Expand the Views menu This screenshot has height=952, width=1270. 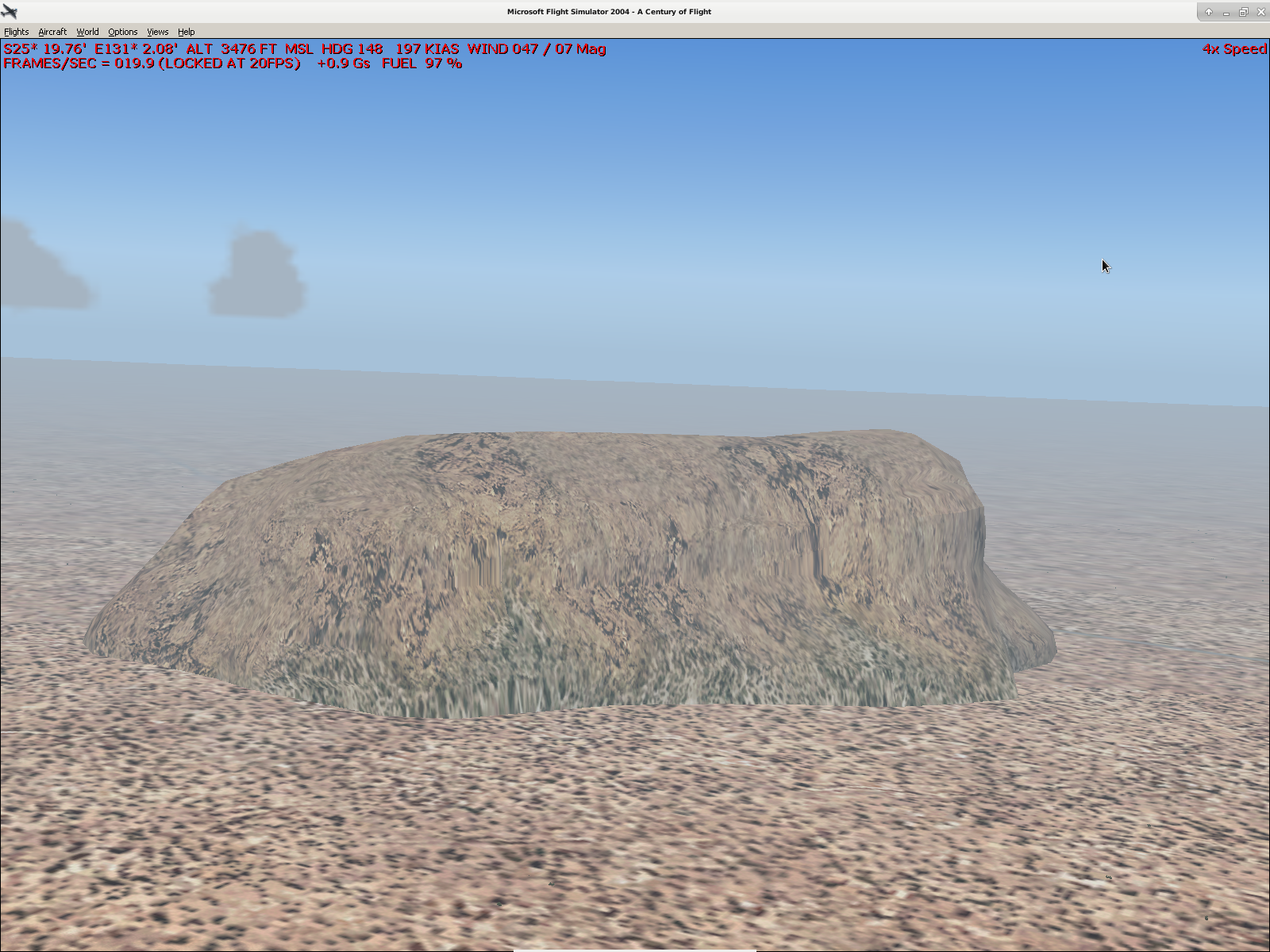click(157, 32)
